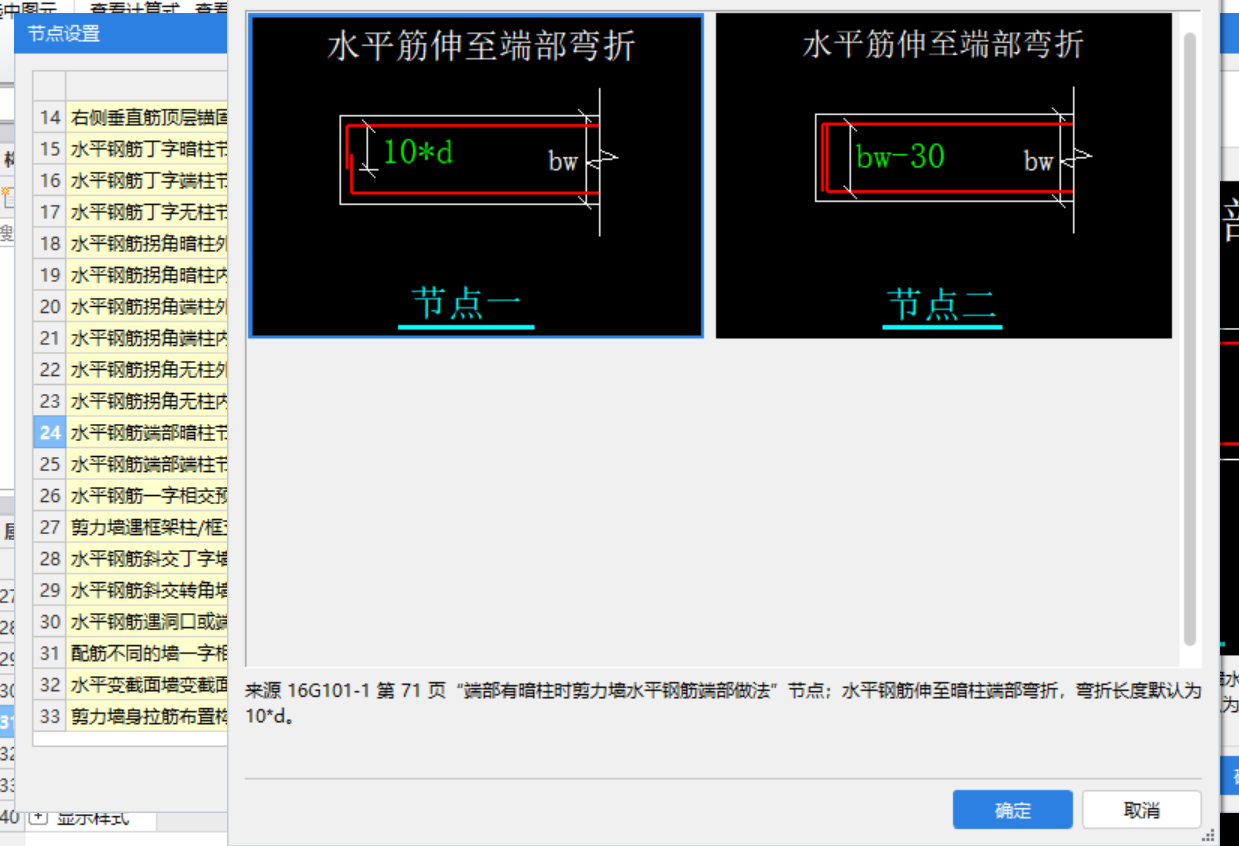Click the 10*d bend length value

pos(418,152)
